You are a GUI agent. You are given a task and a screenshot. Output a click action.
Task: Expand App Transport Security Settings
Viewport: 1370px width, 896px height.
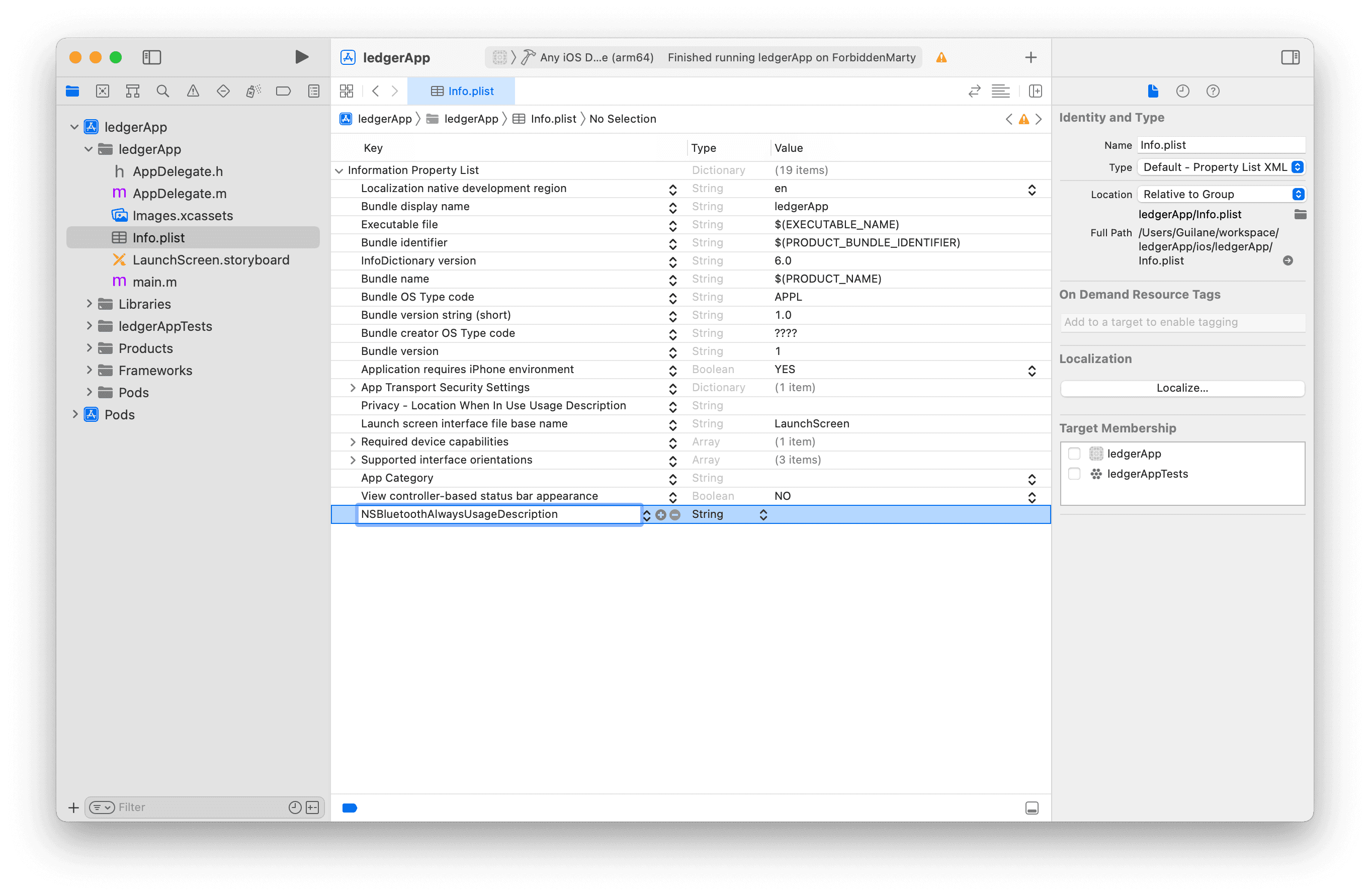(x=352, y=387)
